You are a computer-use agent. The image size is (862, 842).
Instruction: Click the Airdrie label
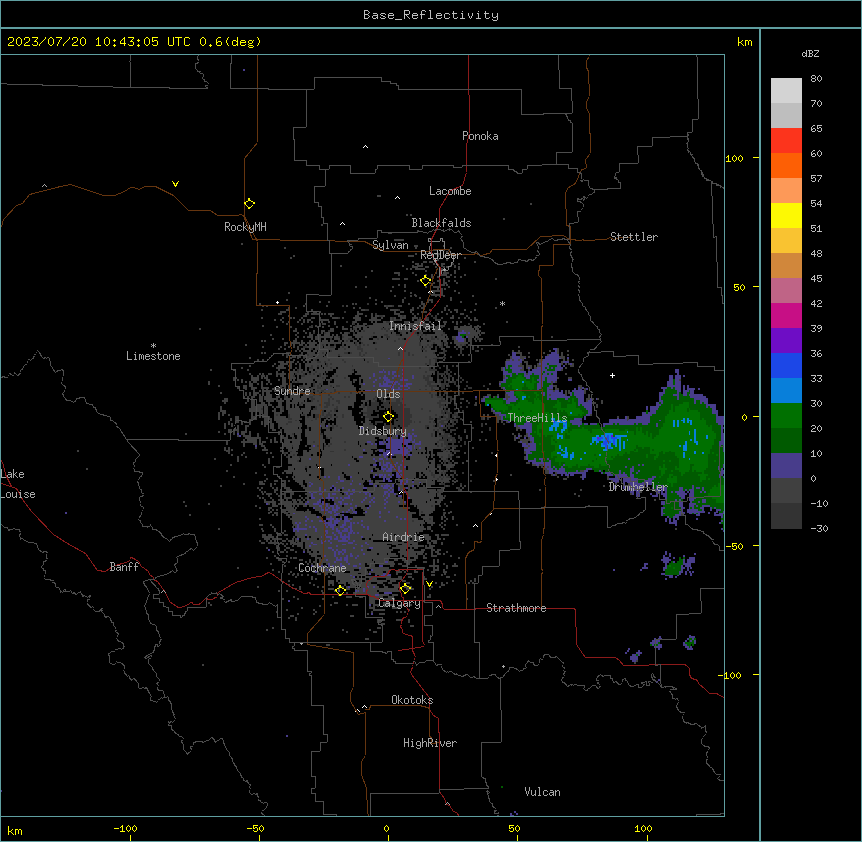tap(404, 537)
